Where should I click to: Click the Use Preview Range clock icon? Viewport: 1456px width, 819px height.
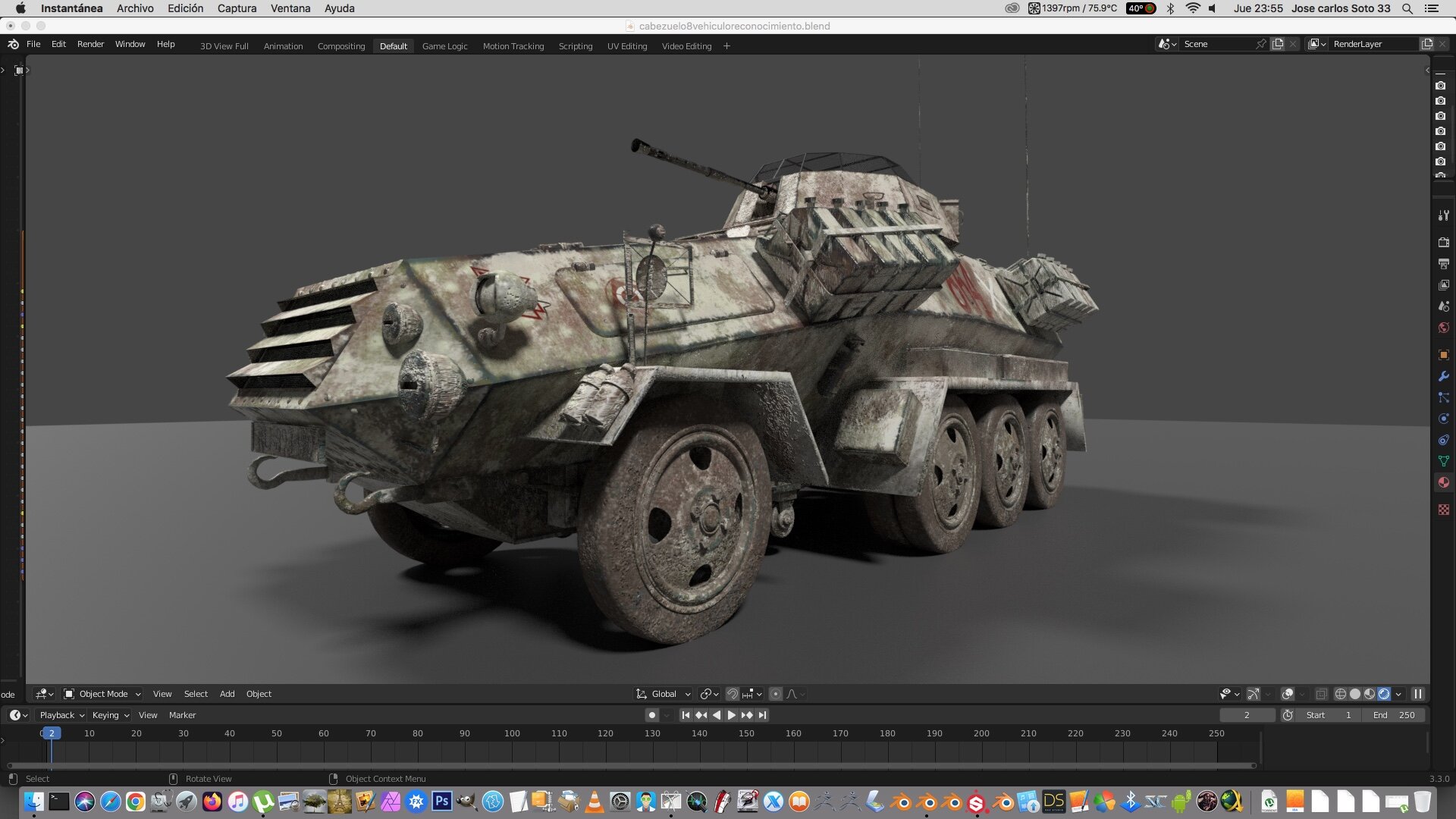pyautogui.click(x=1288, y=715)
